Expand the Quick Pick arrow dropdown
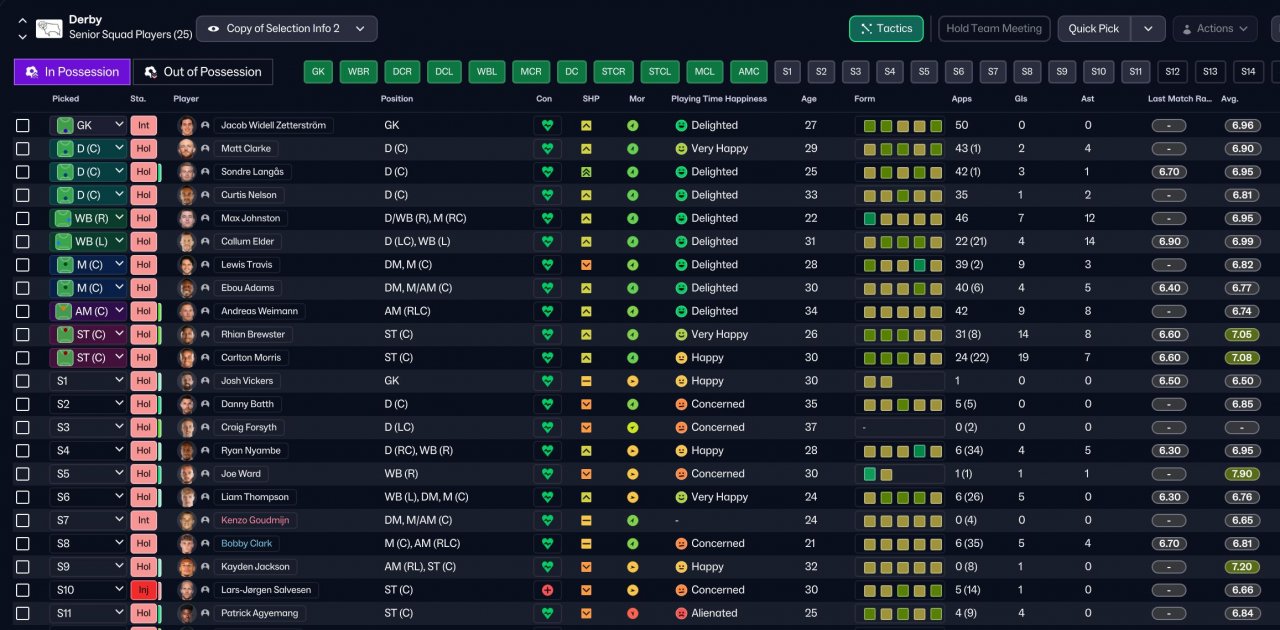This screenshot has height=630, width=1280. coord(1149,29)
